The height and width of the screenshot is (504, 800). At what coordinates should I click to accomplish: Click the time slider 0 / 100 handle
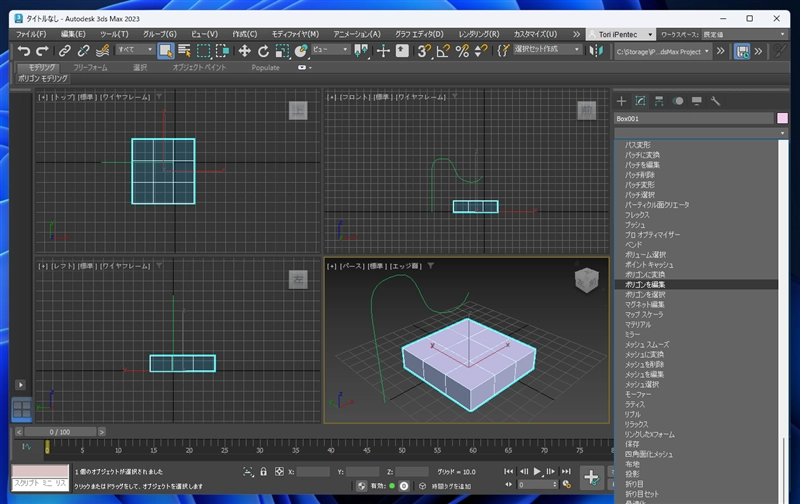point(60,432)
